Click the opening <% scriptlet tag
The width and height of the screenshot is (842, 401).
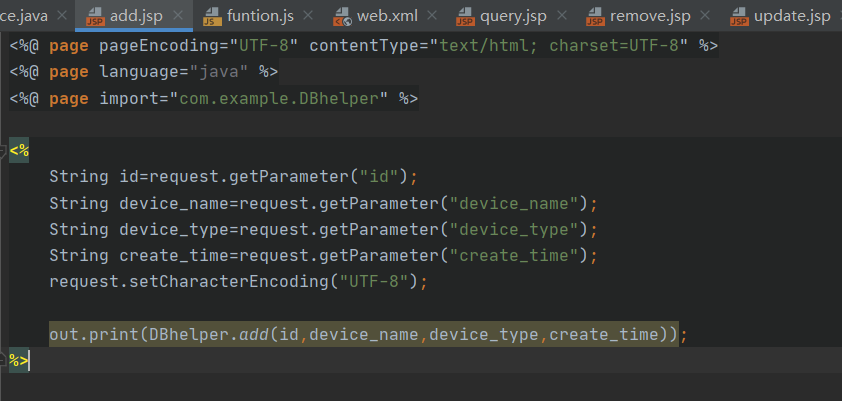[x=19, y=151]
